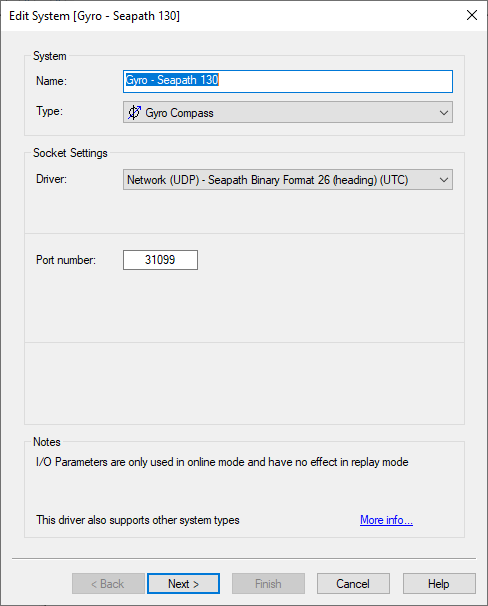Open the Driver combo box with Seapath Binary Format

point(288,180)
